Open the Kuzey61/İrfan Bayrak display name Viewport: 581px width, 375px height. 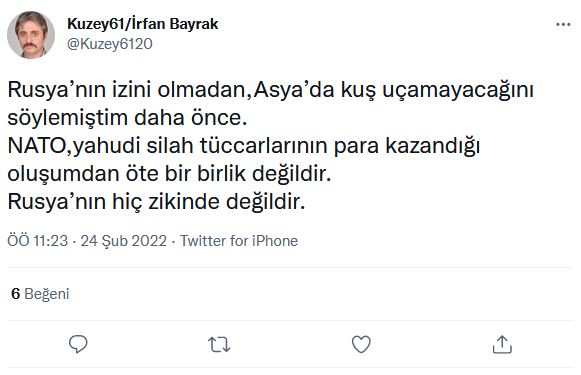point(143,24)
